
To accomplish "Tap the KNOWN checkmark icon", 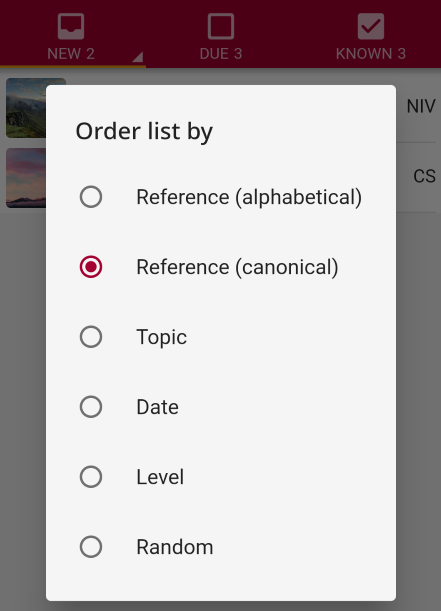I will point(371,26).
